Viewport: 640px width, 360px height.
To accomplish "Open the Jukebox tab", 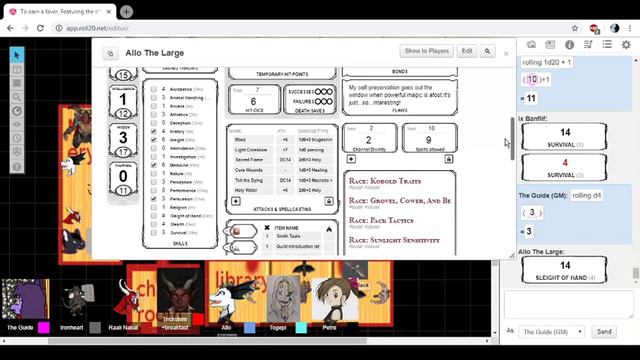I will [588, 44].
